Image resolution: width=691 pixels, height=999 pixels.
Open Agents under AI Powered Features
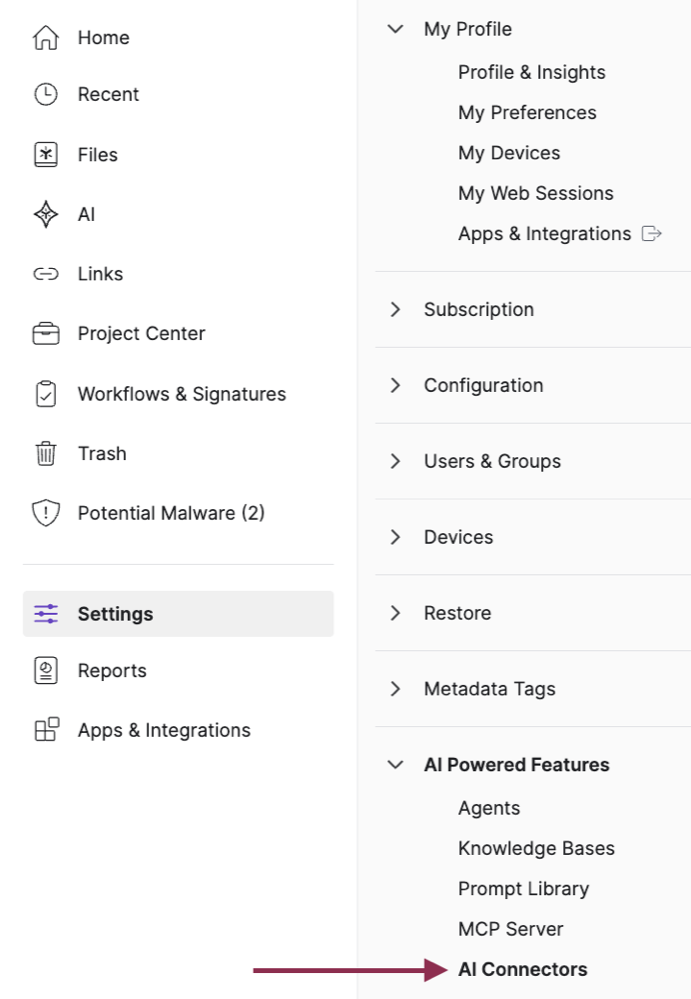click(489, 808)
